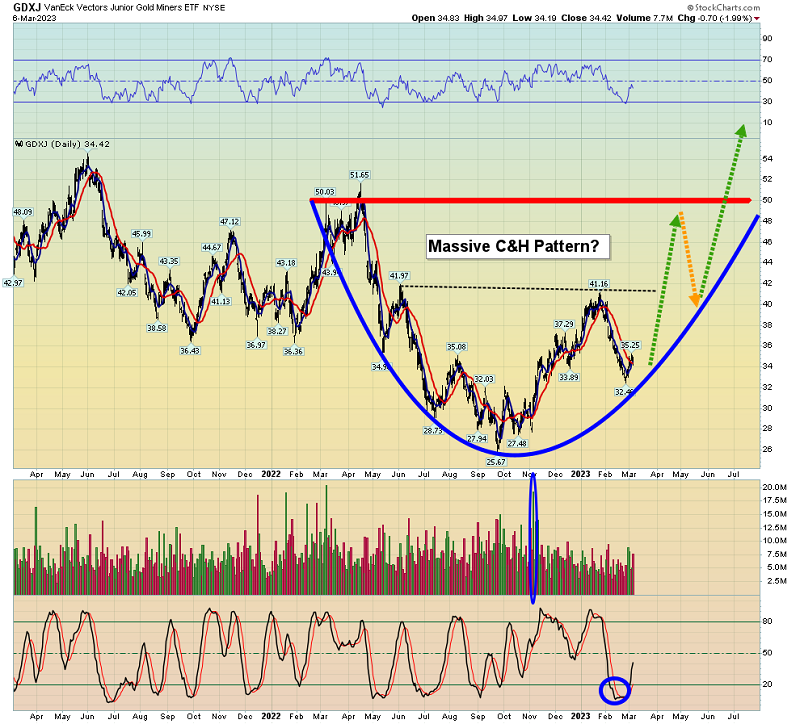Click the 'GDXJ (Daily) 34.42' legend
This screenshot has height=724, width=800.
pos(62,144)
